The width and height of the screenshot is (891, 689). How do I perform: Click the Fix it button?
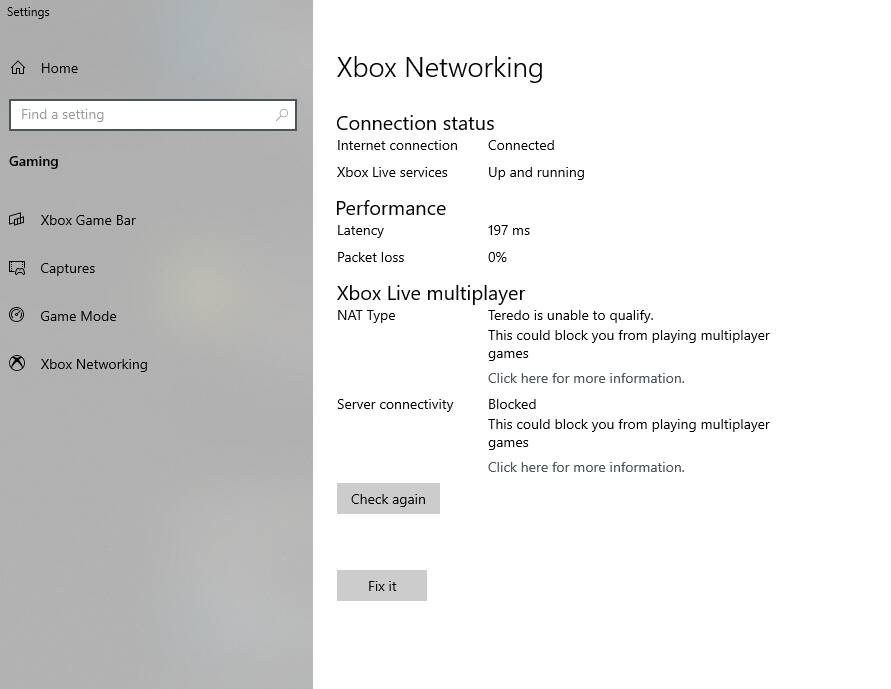click(382, 586)
